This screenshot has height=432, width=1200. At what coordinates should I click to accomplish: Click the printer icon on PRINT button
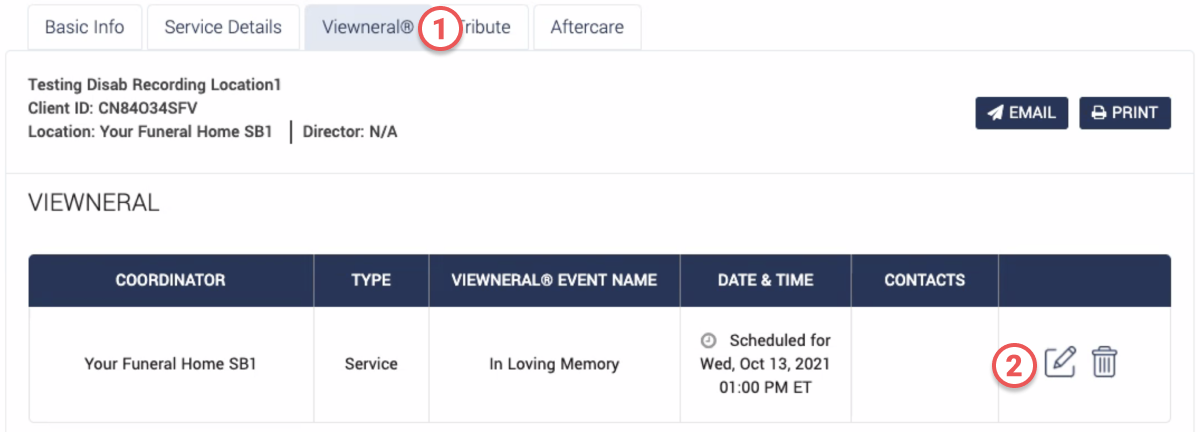click(1098, 113)
